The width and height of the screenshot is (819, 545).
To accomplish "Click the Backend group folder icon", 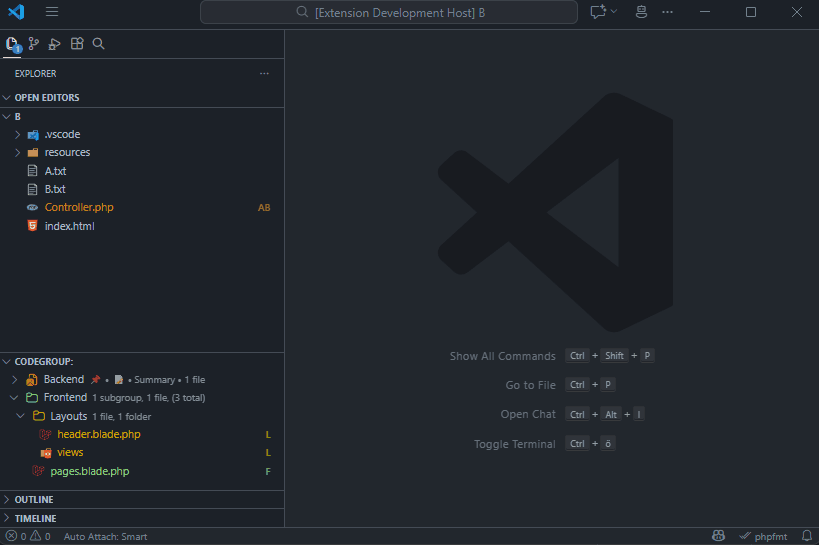I will coord(32,379).
